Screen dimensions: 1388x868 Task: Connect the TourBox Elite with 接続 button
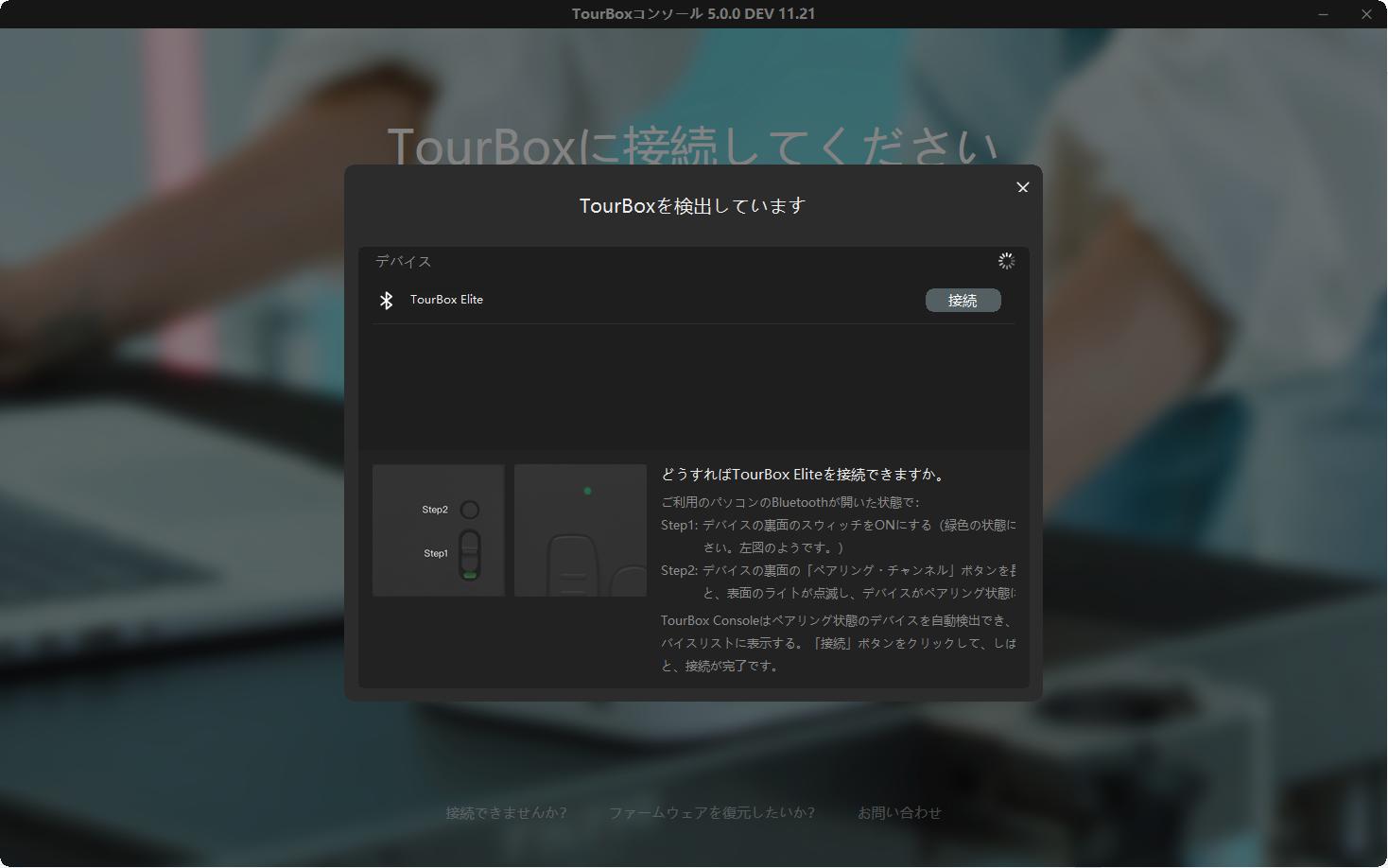pos(963,301)
